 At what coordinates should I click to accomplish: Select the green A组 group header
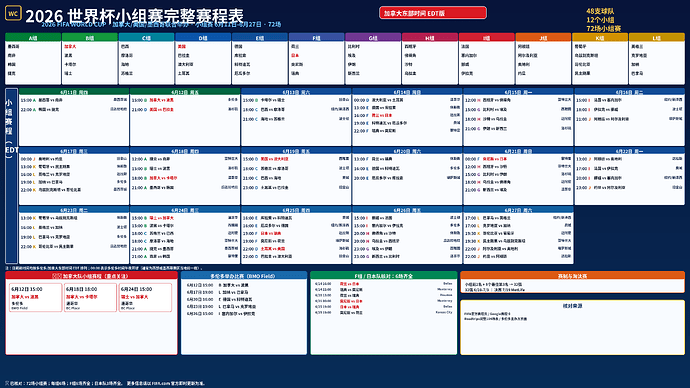[33, 38]
